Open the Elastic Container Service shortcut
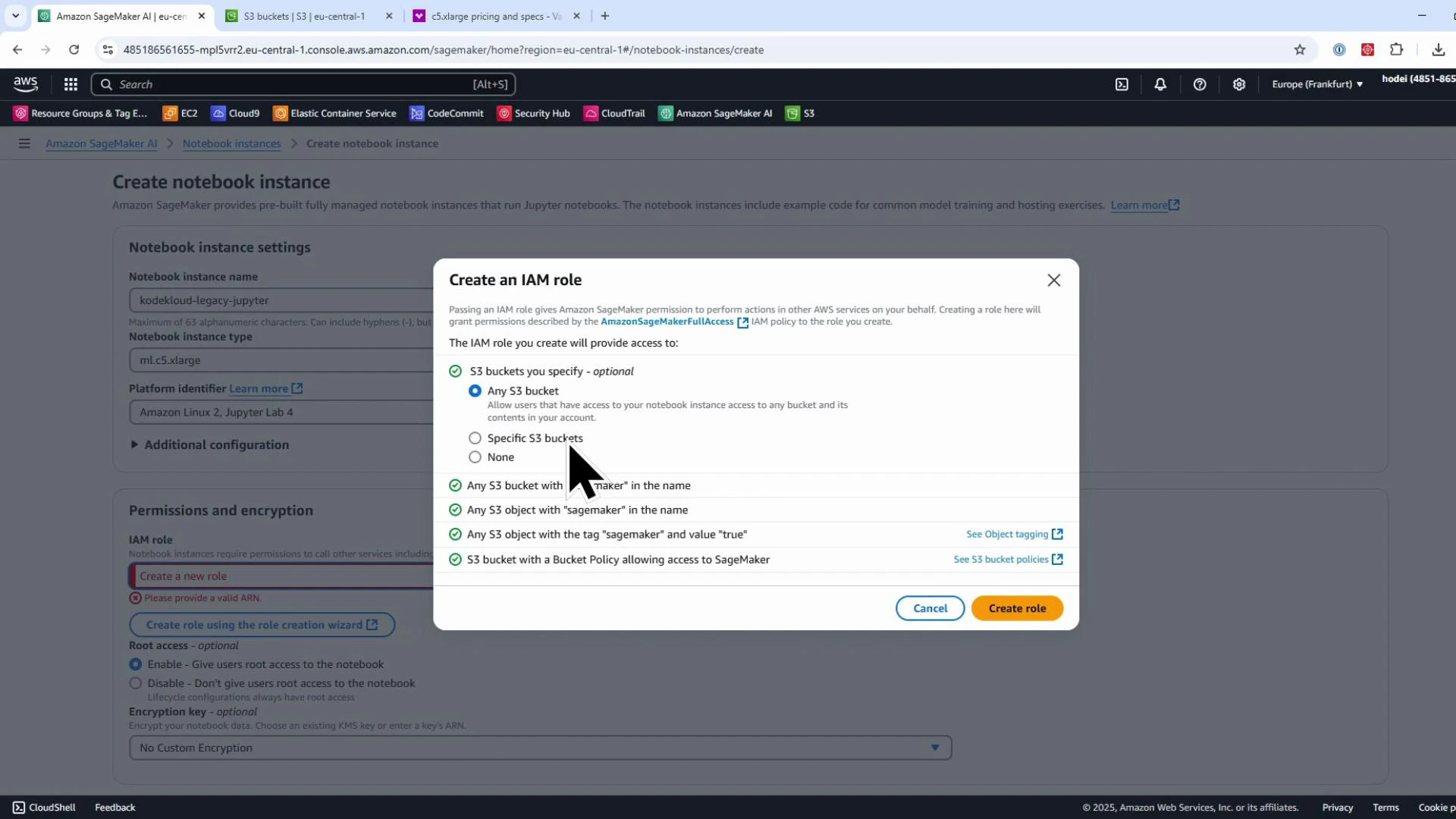1456x819 pixels. 334,113
